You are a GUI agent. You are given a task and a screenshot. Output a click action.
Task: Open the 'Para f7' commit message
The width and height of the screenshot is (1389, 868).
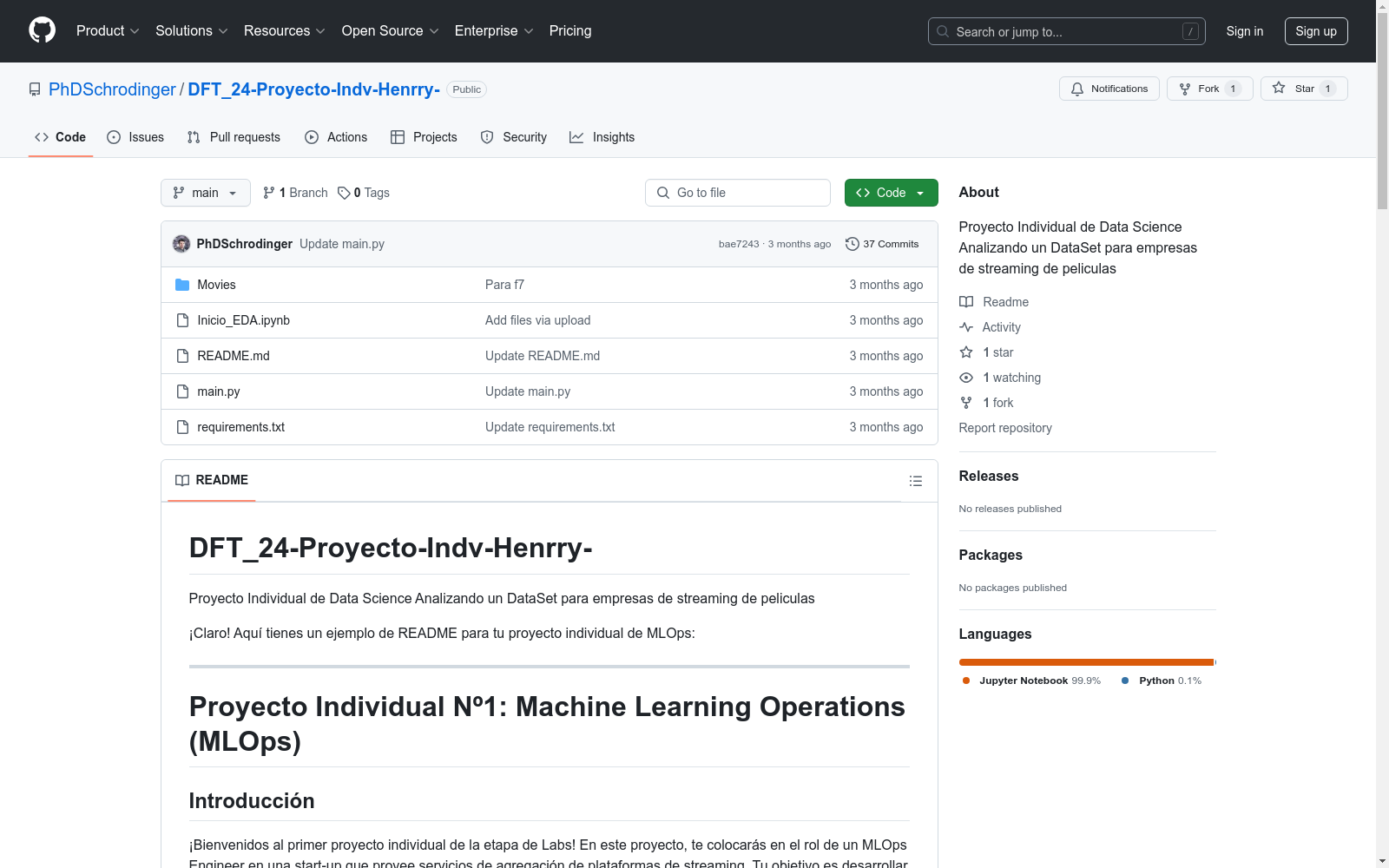(504, 285)
